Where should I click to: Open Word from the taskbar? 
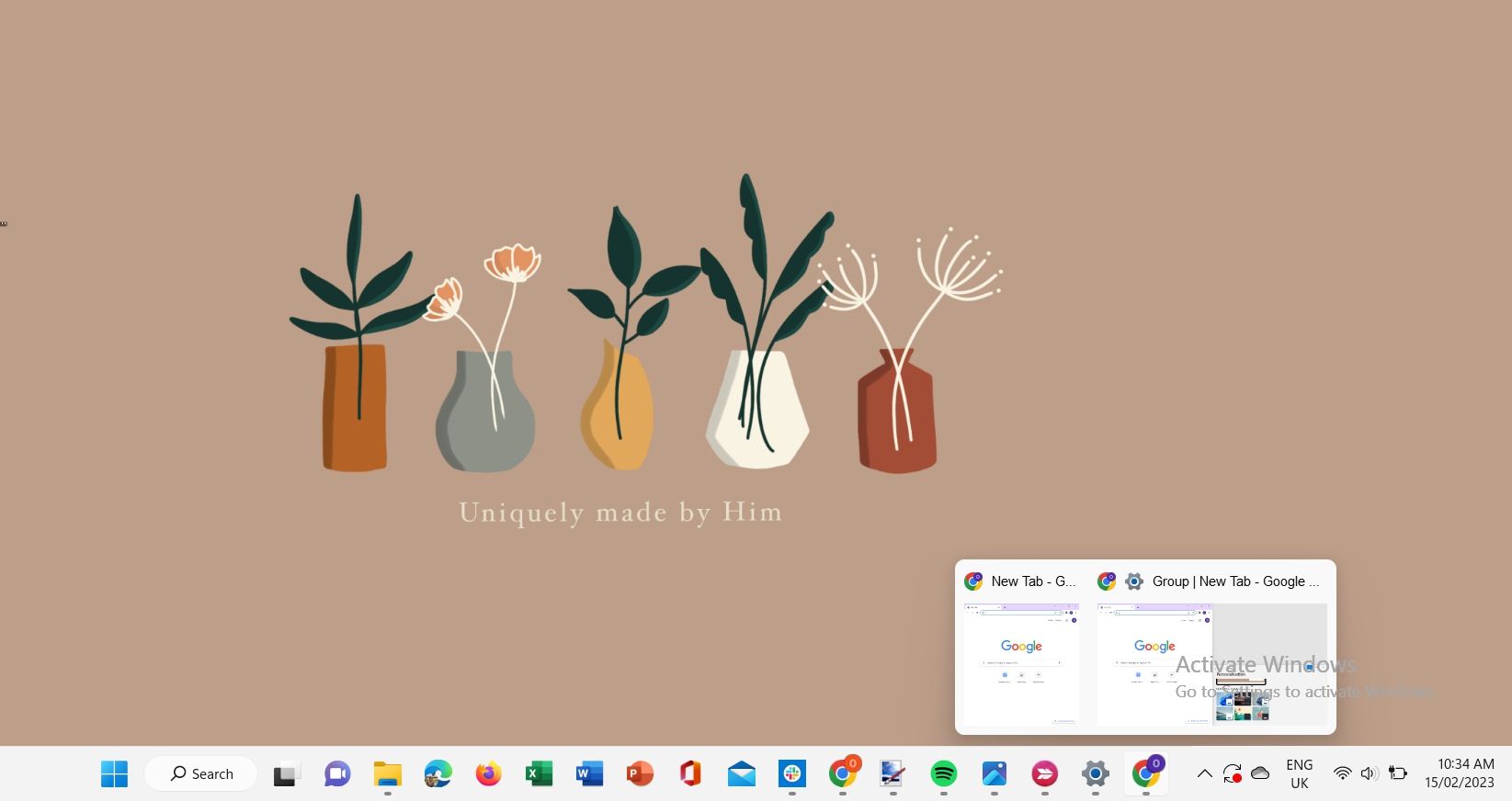(589, 774)
